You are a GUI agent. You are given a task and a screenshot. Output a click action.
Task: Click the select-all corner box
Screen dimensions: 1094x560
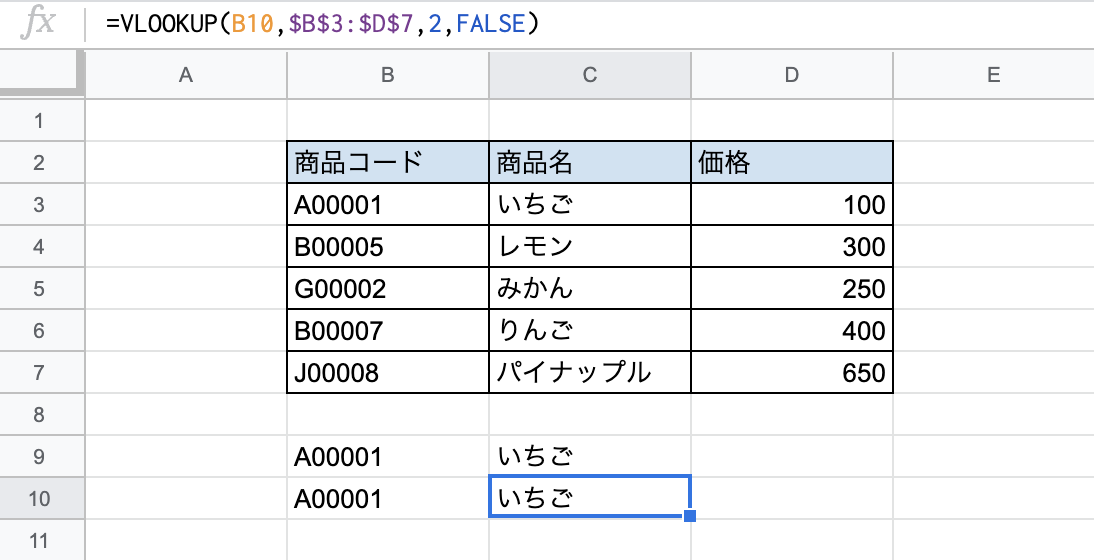click(42, 73)
